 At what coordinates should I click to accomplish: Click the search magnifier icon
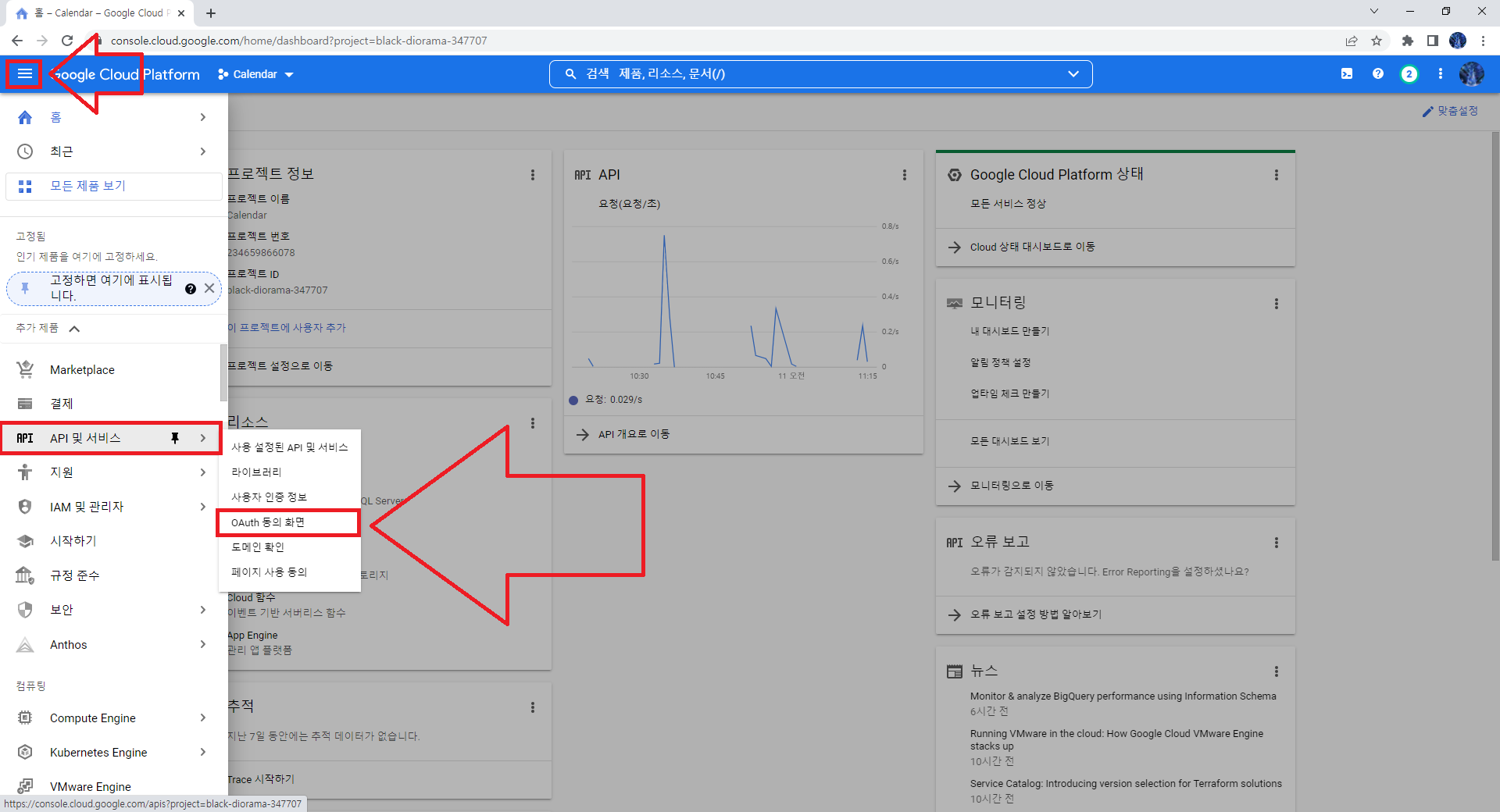pyautogui.click(x=571, y=74)
